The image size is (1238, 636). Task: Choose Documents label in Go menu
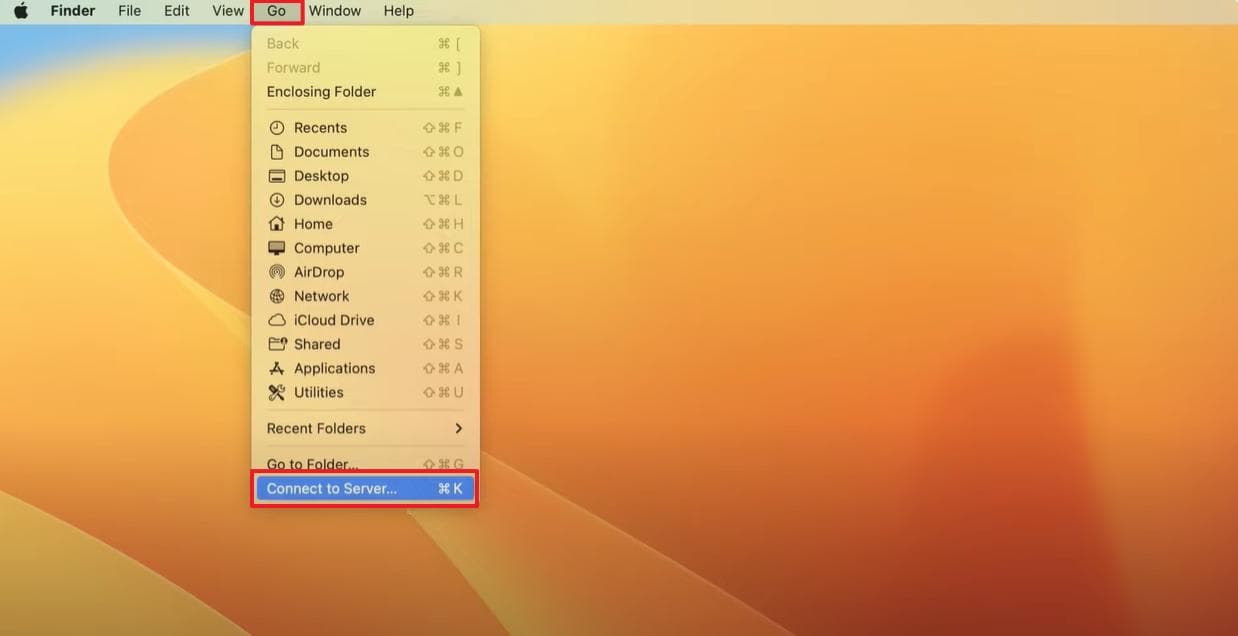pyautogui.click(x=331, y=152)
